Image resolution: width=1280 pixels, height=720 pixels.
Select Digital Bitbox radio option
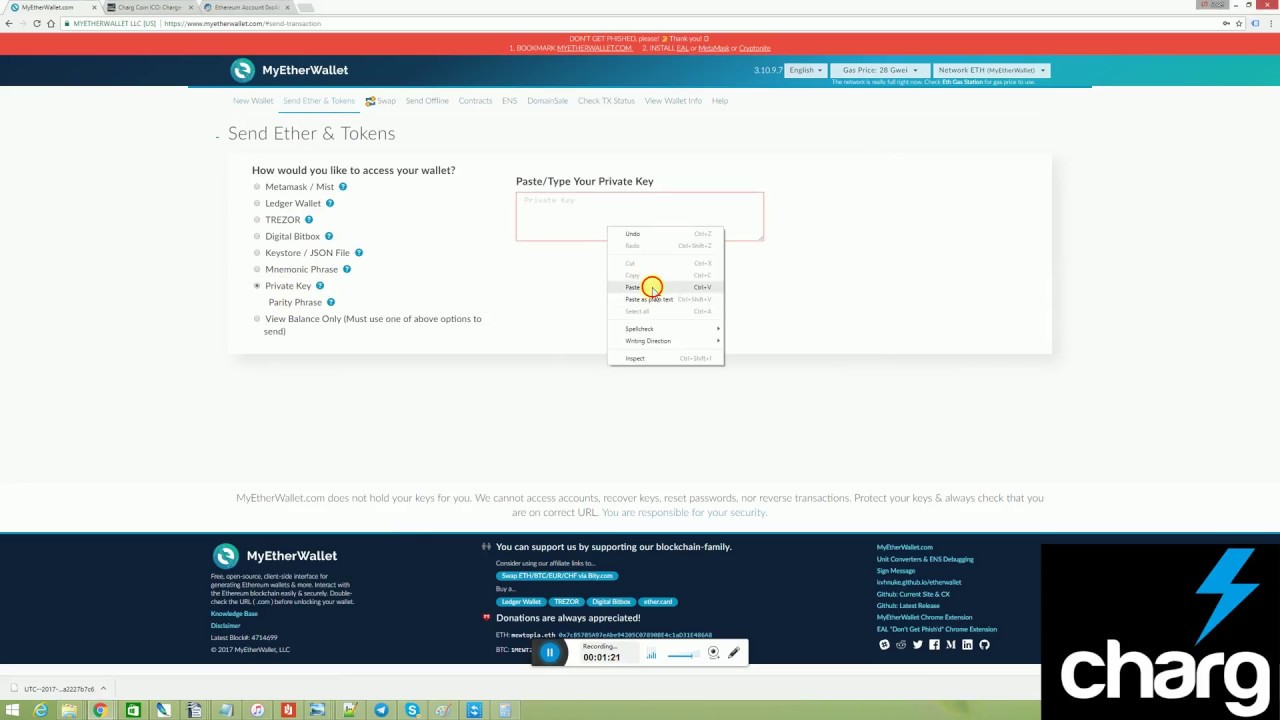click(257, 236)
